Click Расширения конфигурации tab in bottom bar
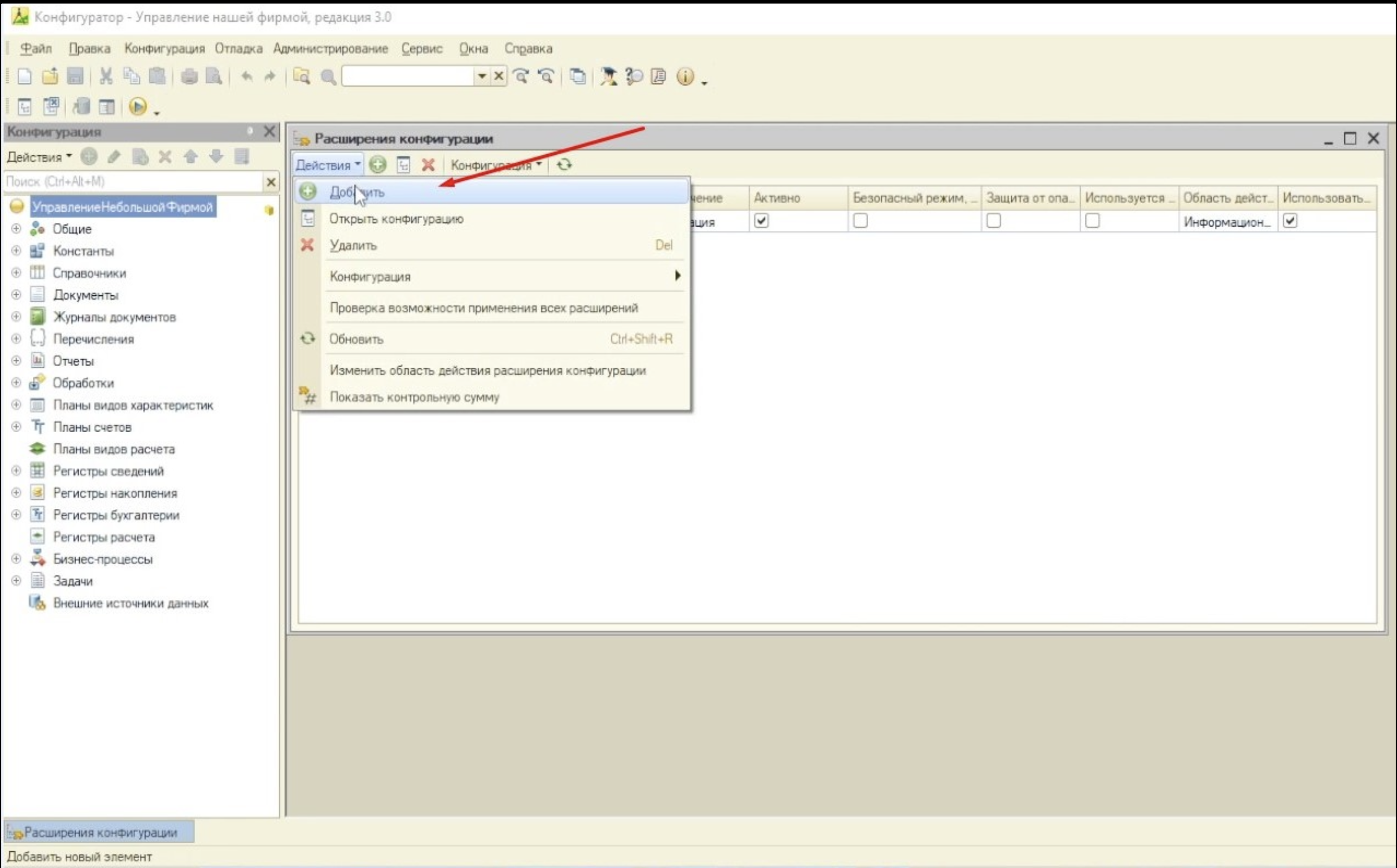Screen dimensions: 1397x868 point(99,832)
